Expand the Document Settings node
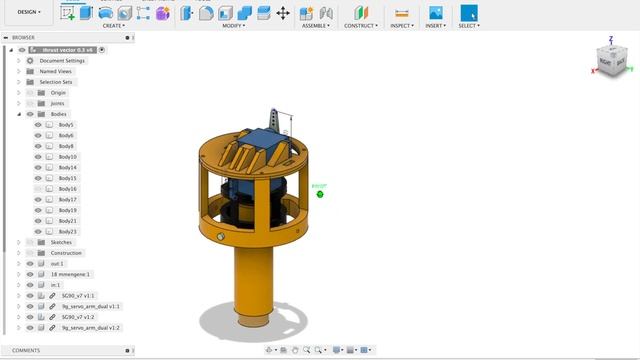The width and height of the screenshot is (640, 360). pos(18,60)
